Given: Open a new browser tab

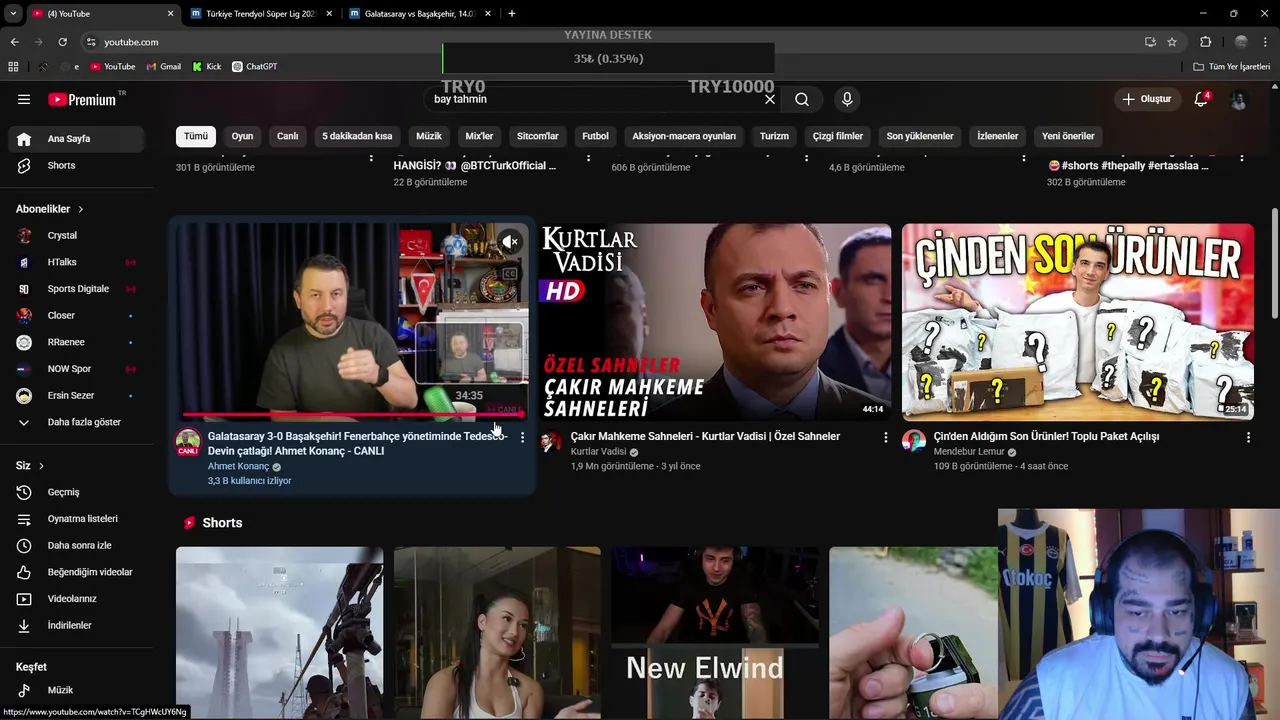Looking at the screenshot, I should pyautogui.click(x=512, y=14).
